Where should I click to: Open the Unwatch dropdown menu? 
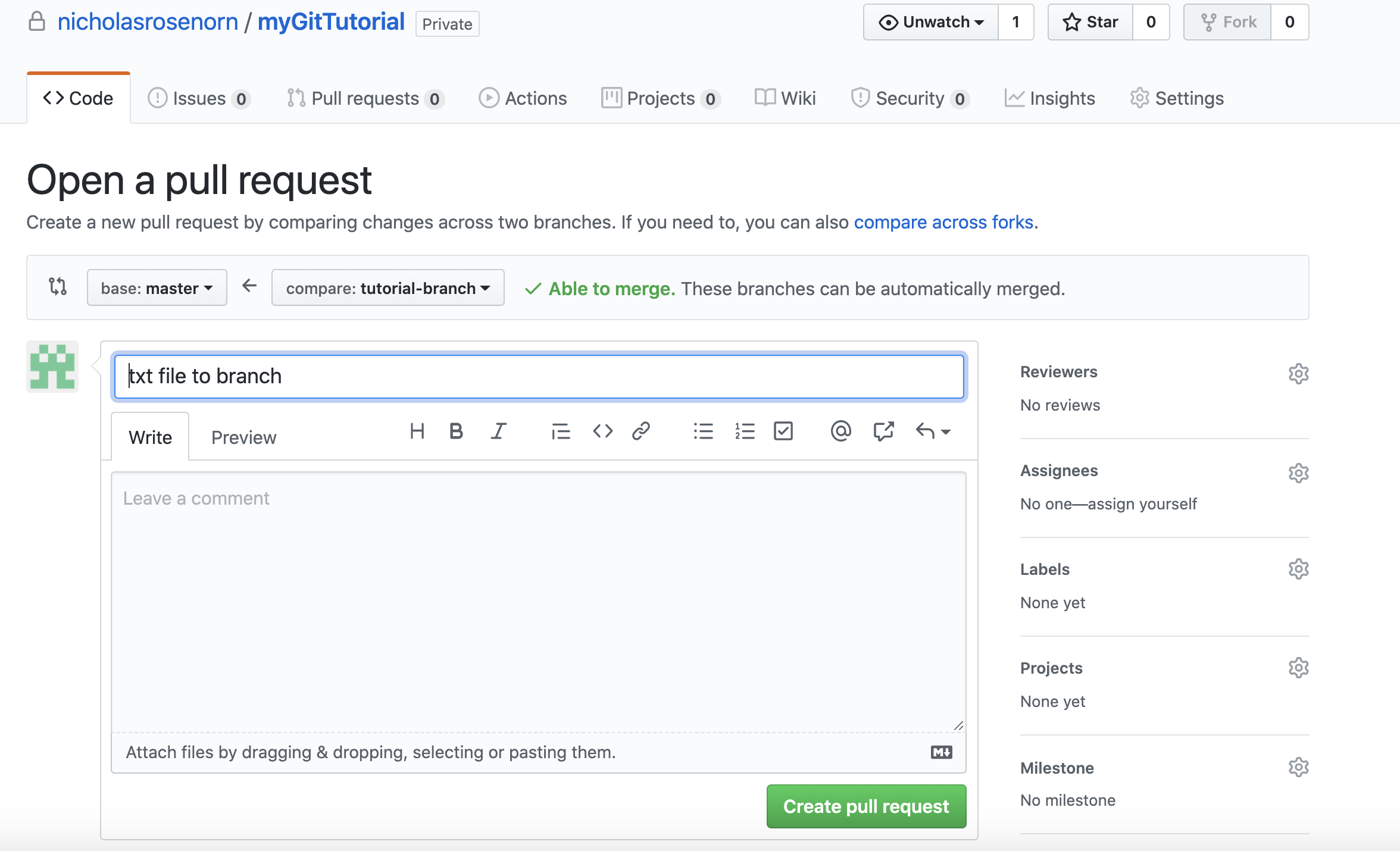(931, 23)
